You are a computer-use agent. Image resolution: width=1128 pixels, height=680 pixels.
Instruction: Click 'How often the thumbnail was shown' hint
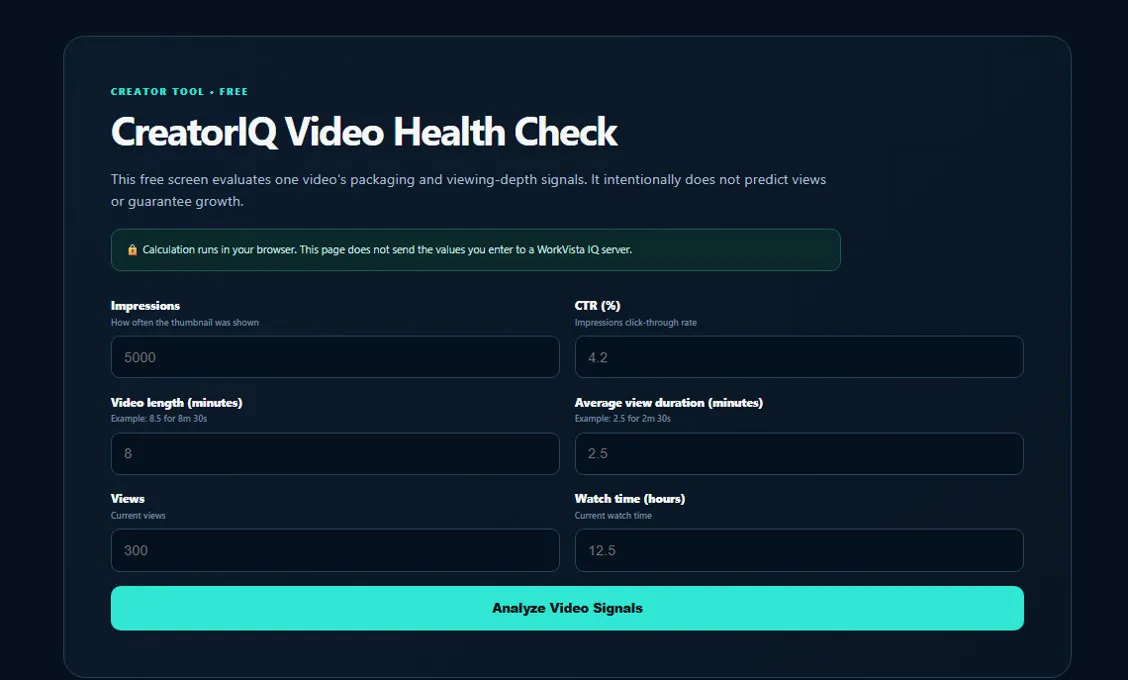(185, 322)
